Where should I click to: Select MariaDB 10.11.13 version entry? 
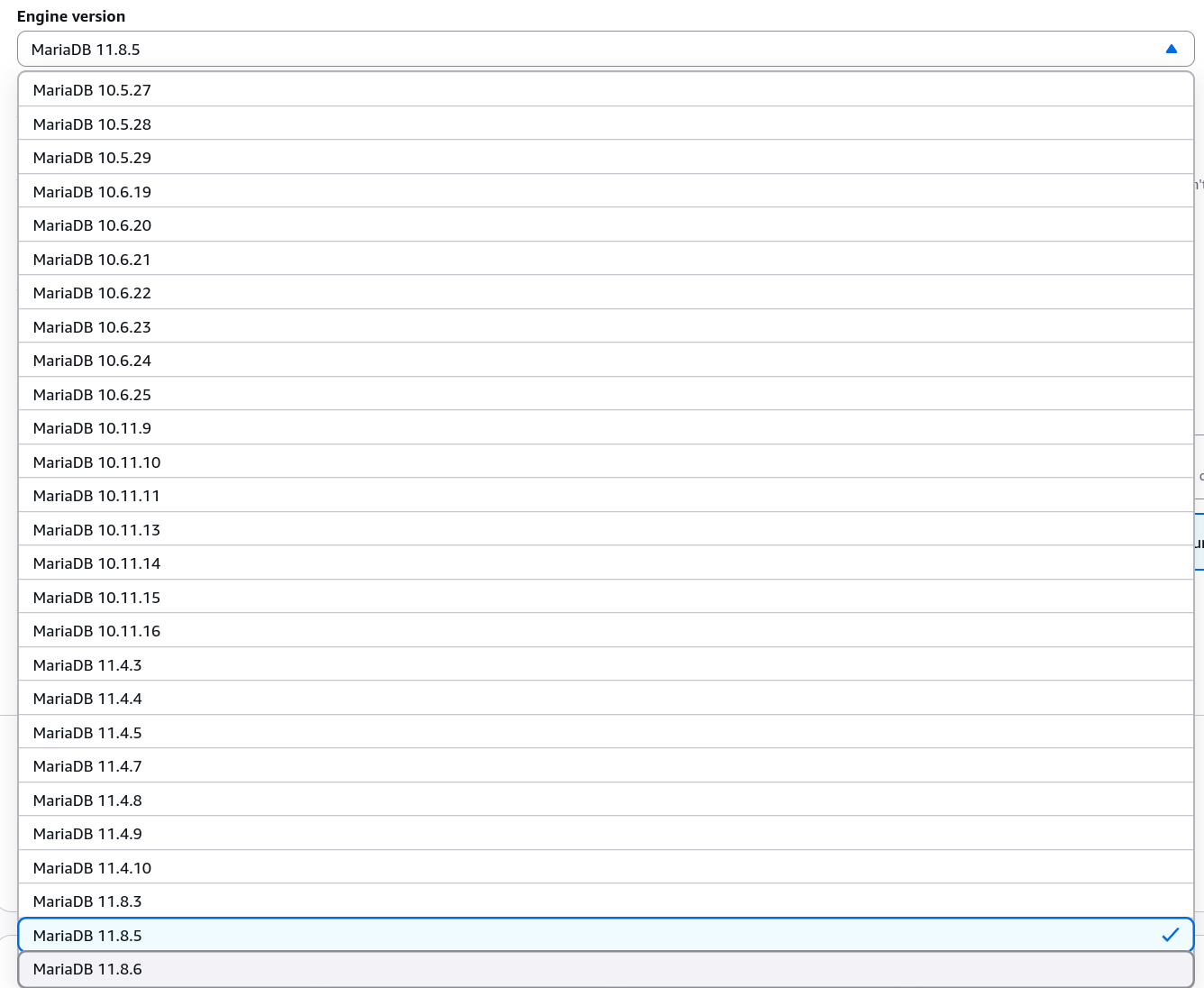pyautogui.click(x=96, y=530)
